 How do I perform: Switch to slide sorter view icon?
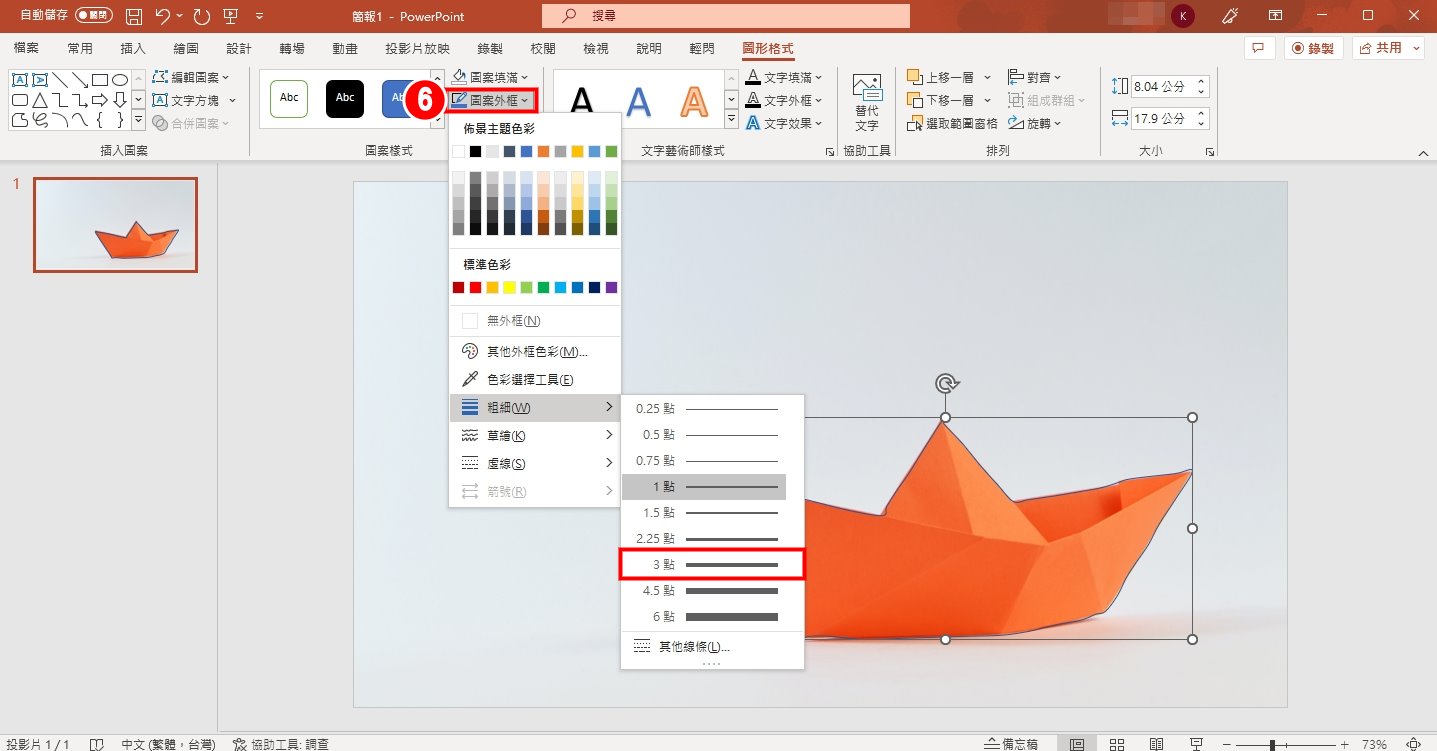(x=1117, y=744)
